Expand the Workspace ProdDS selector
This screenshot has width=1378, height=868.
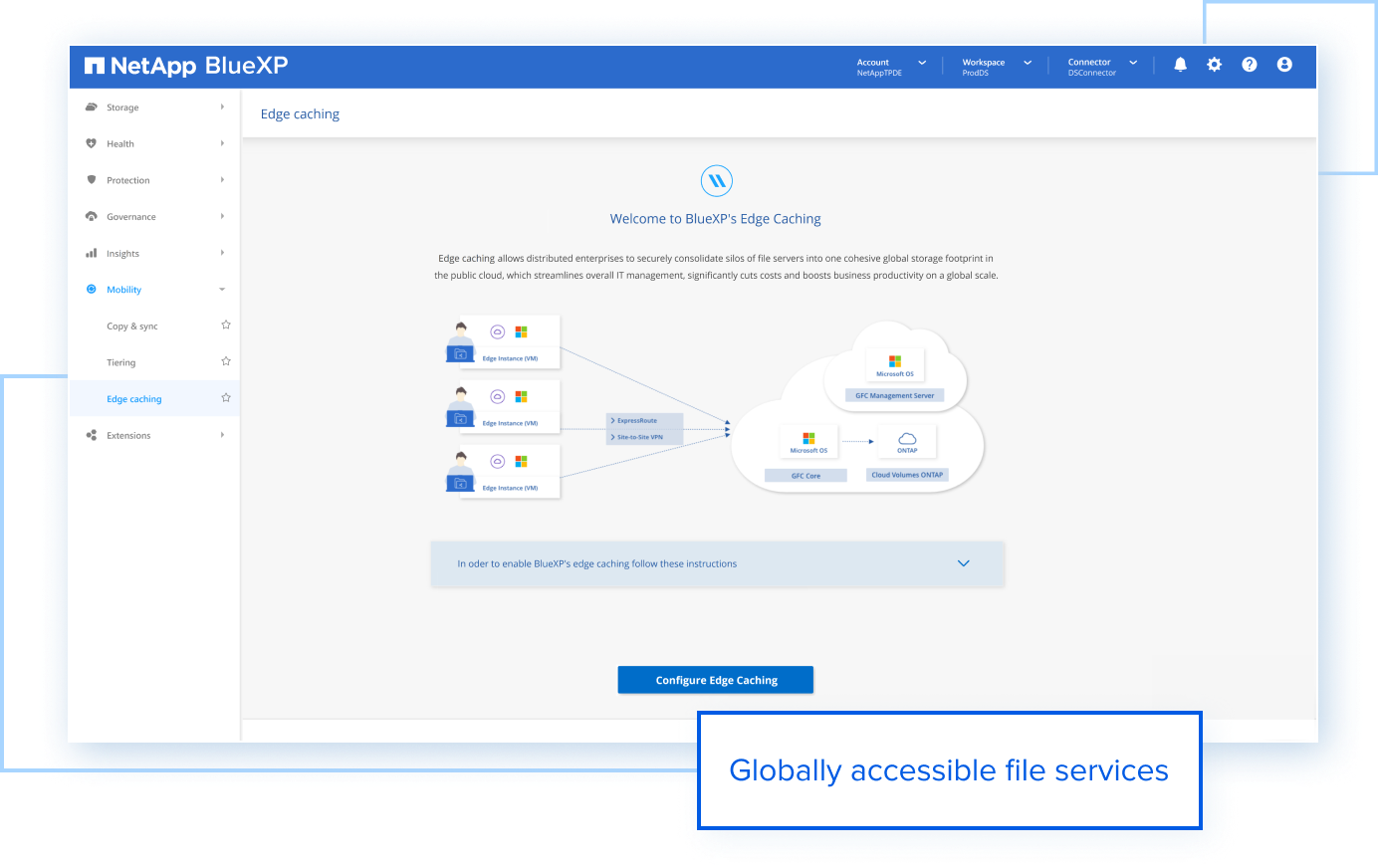click(x=996, y=65)
